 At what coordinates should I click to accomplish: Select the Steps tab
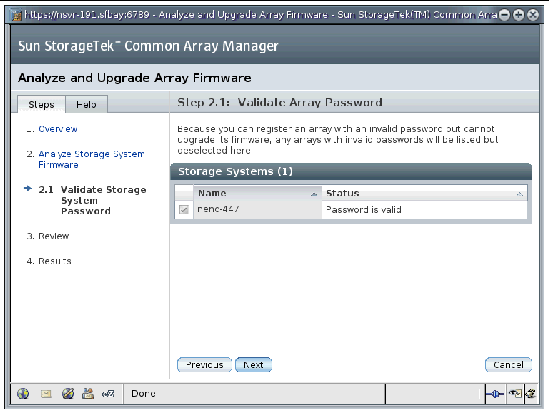[41, 104]
